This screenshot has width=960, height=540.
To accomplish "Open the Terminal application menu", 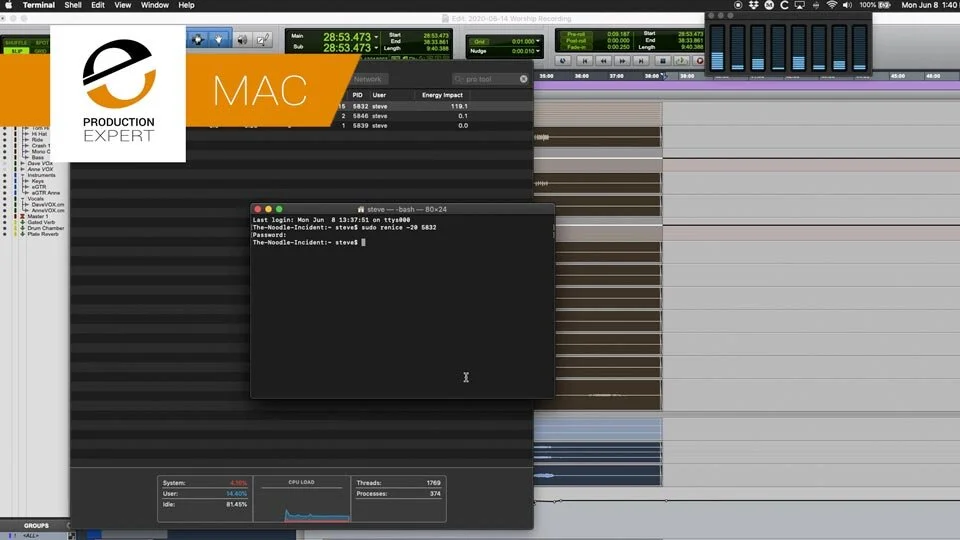I will pos(39,5).
